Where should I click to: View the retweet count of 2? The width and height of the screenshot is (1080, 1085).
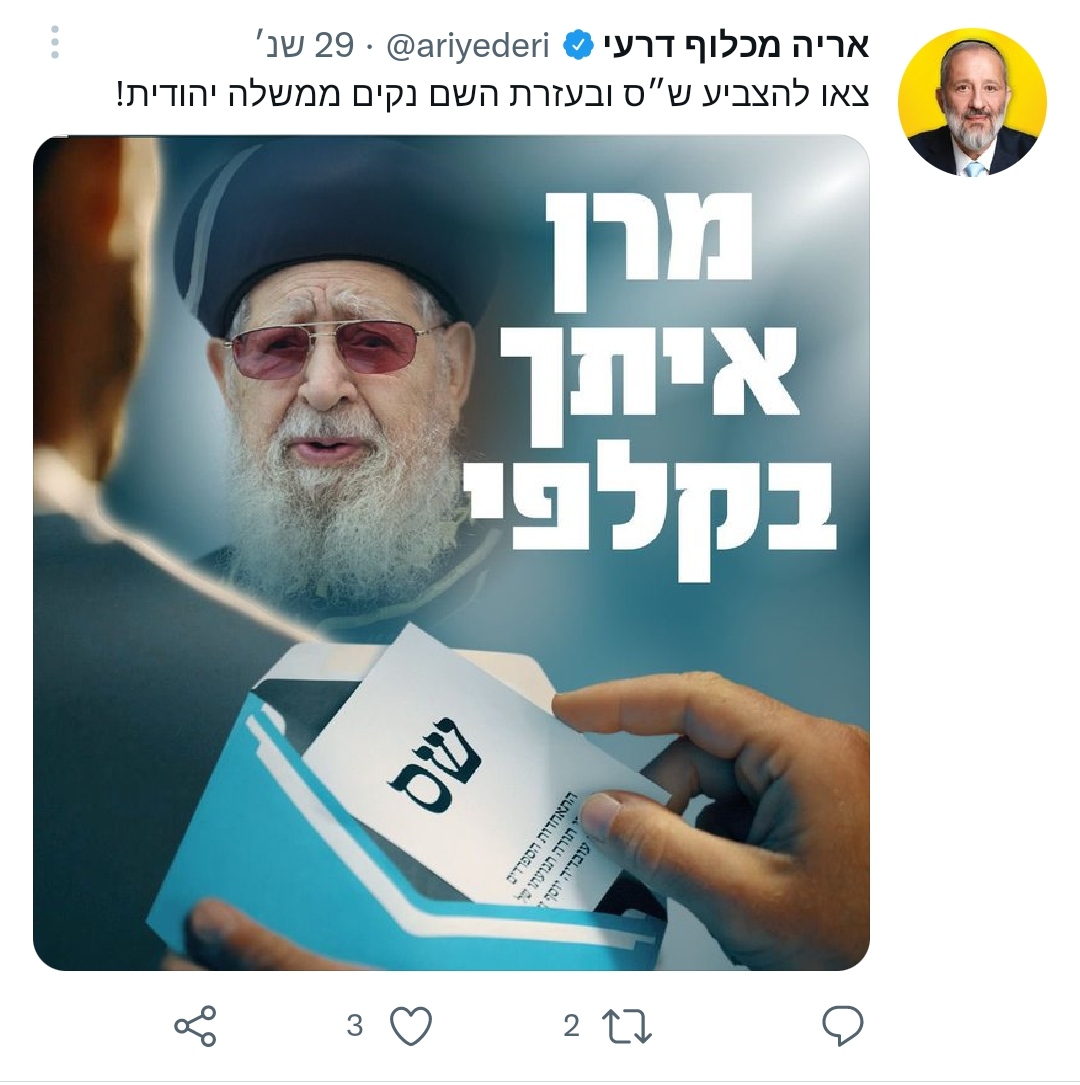(x=571, y=1026)
